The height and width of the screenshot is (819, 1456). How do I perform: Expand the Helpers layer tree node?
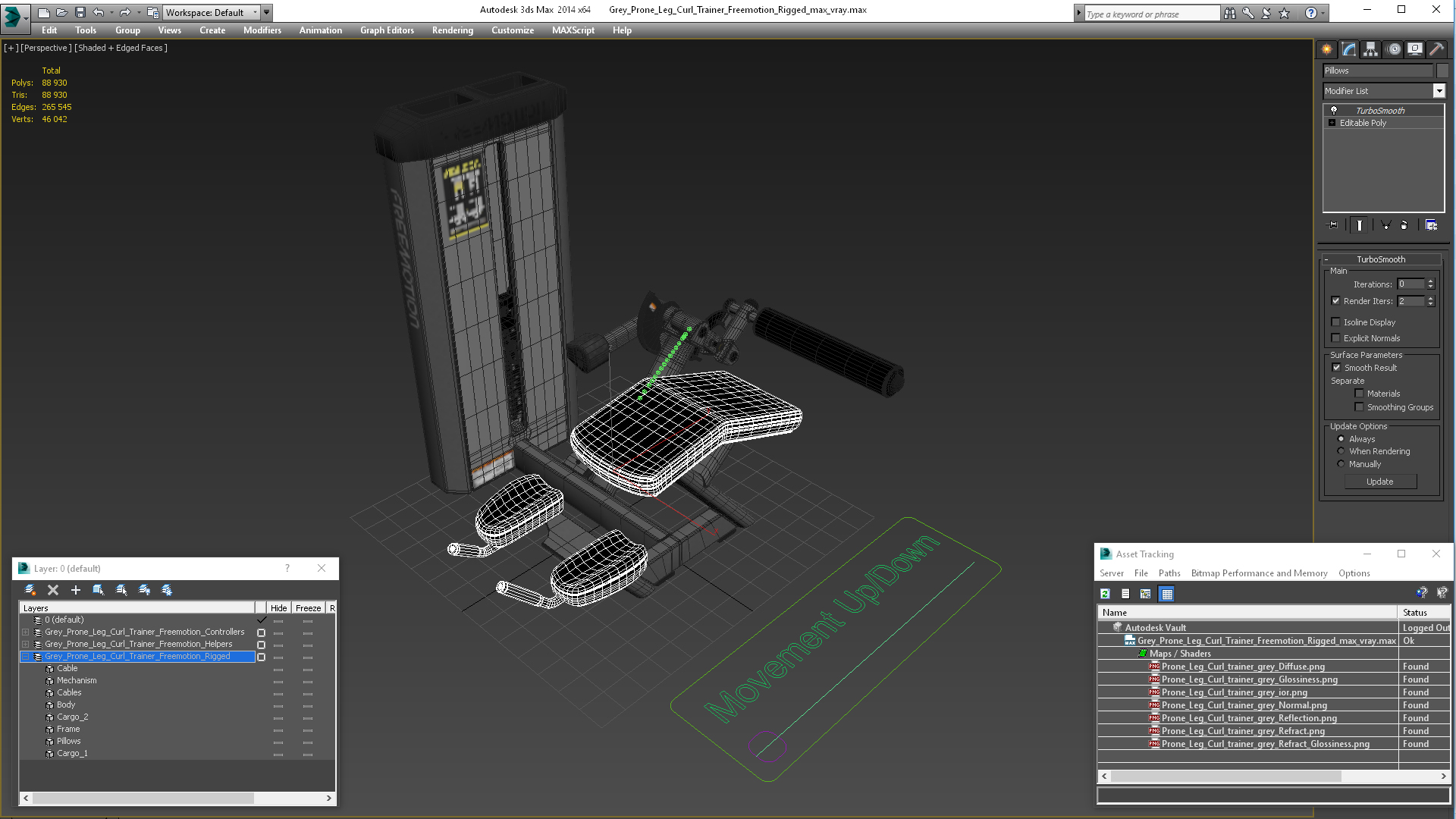coord(26,644)
